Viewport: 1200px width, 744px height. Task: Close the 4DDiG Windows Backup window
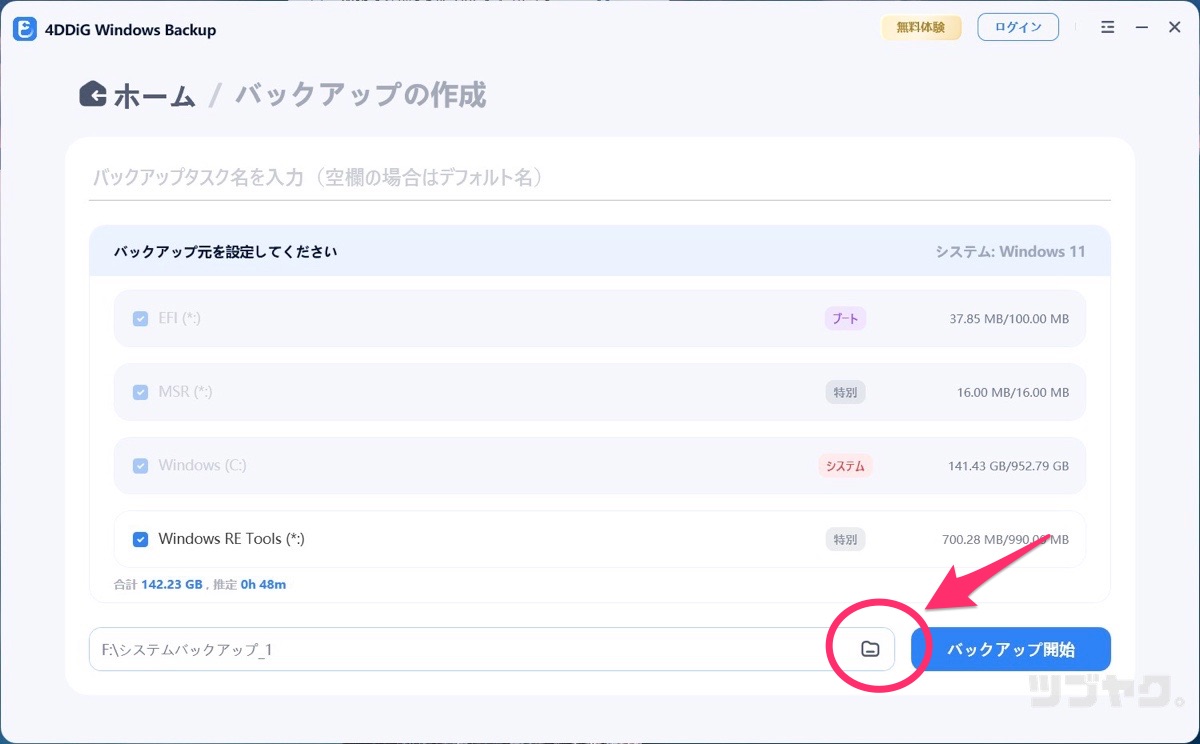click(1175, 28)
